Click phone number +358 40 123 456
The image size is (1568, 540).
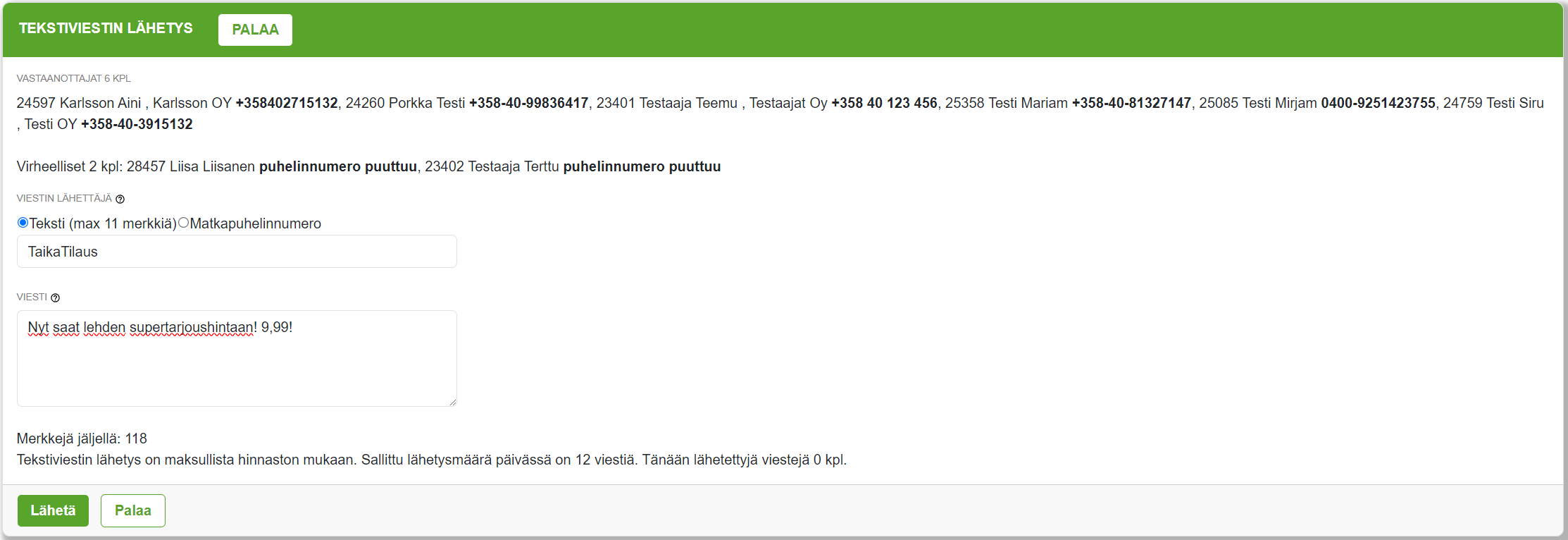coord(884,103)
